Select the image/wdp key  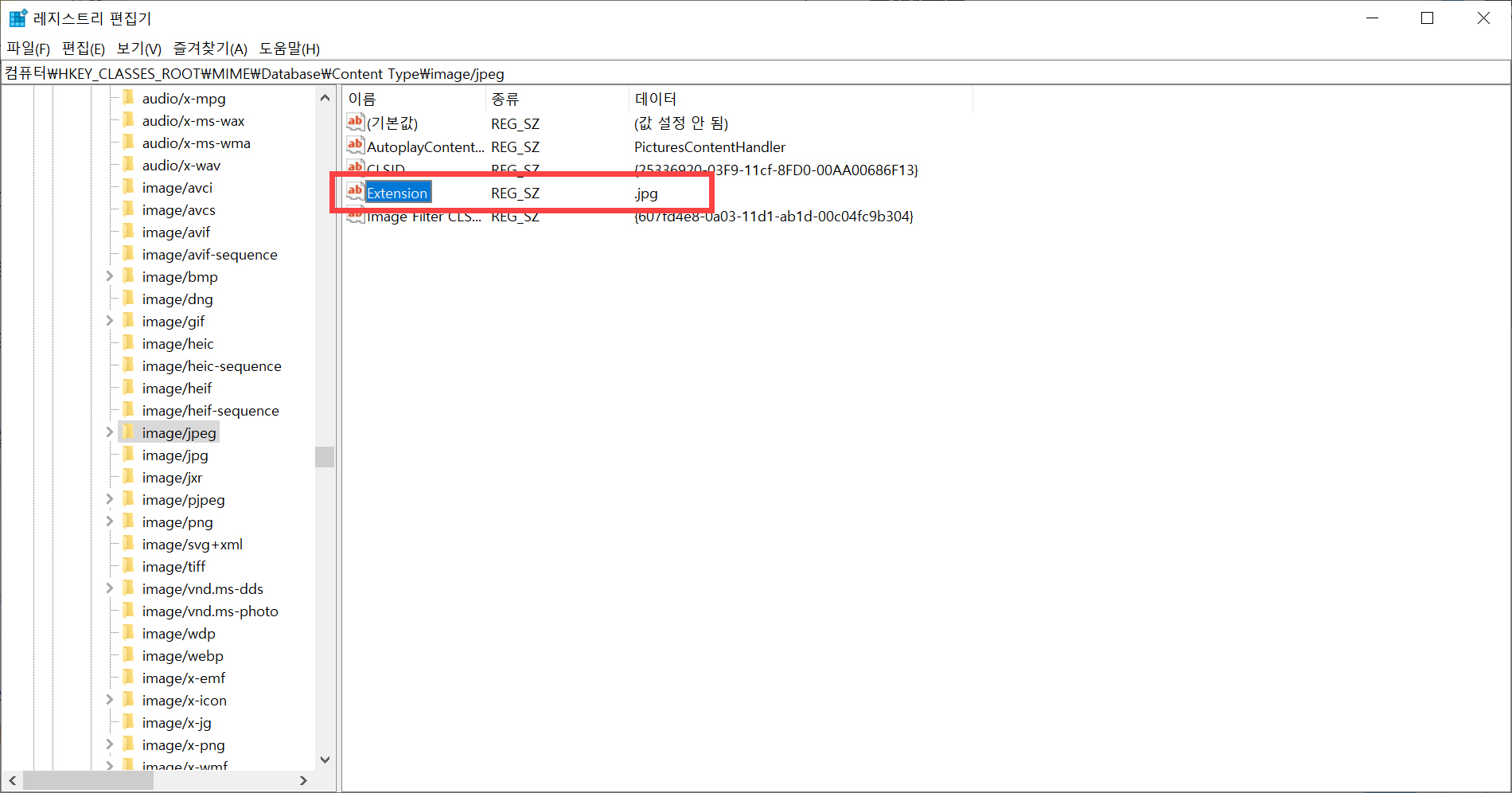[179, 634]
